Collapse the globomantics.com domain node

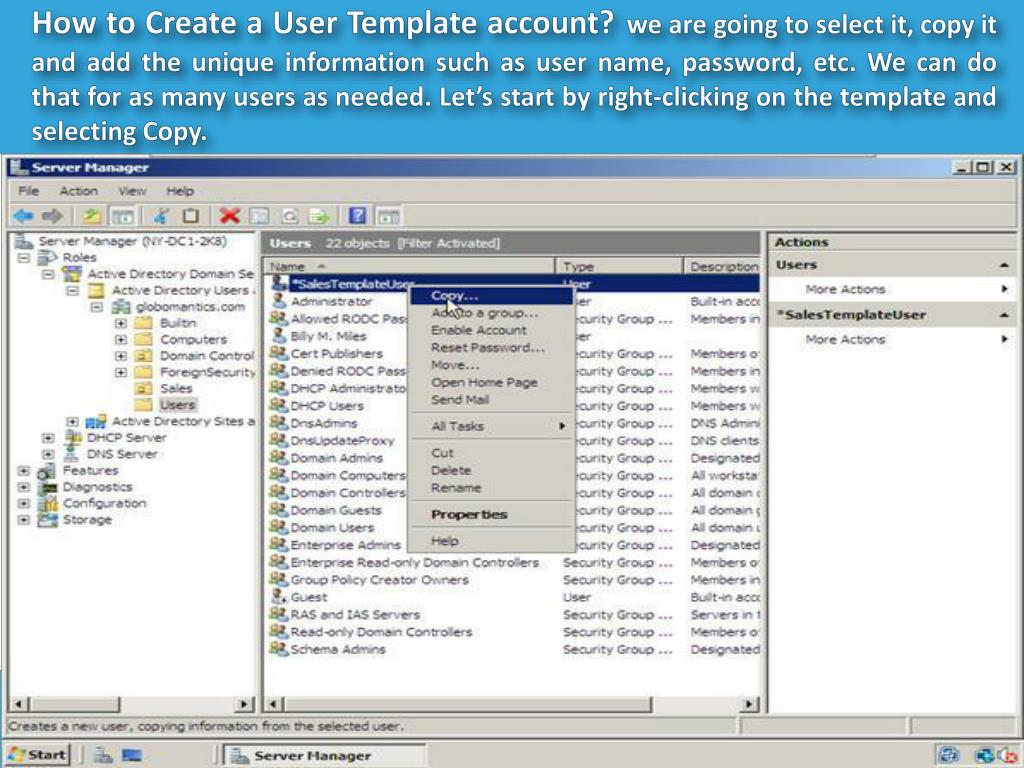click(97, 307)
